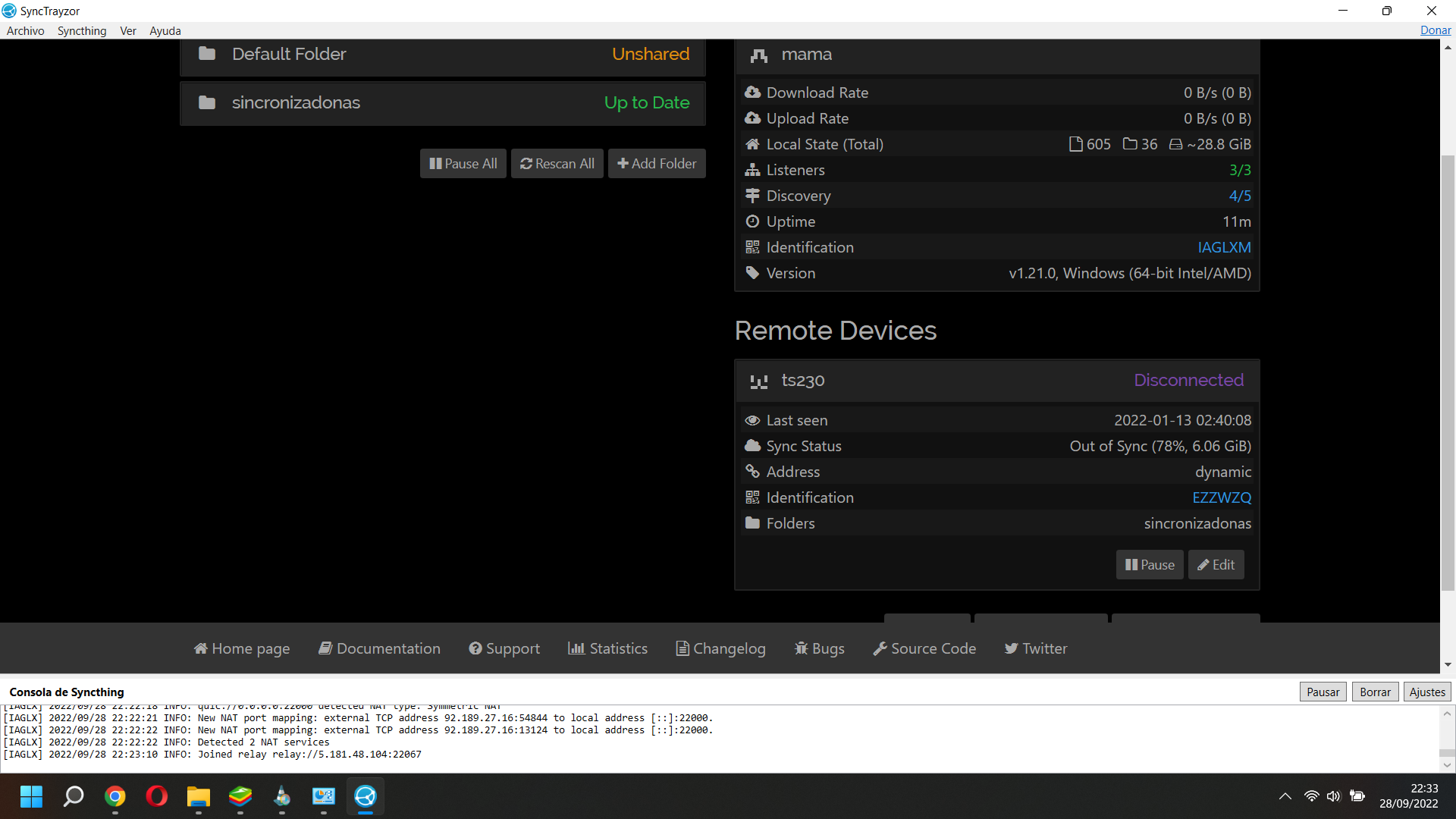
Task: Click the ts230 remote device icon
Action: coord(759,381)
